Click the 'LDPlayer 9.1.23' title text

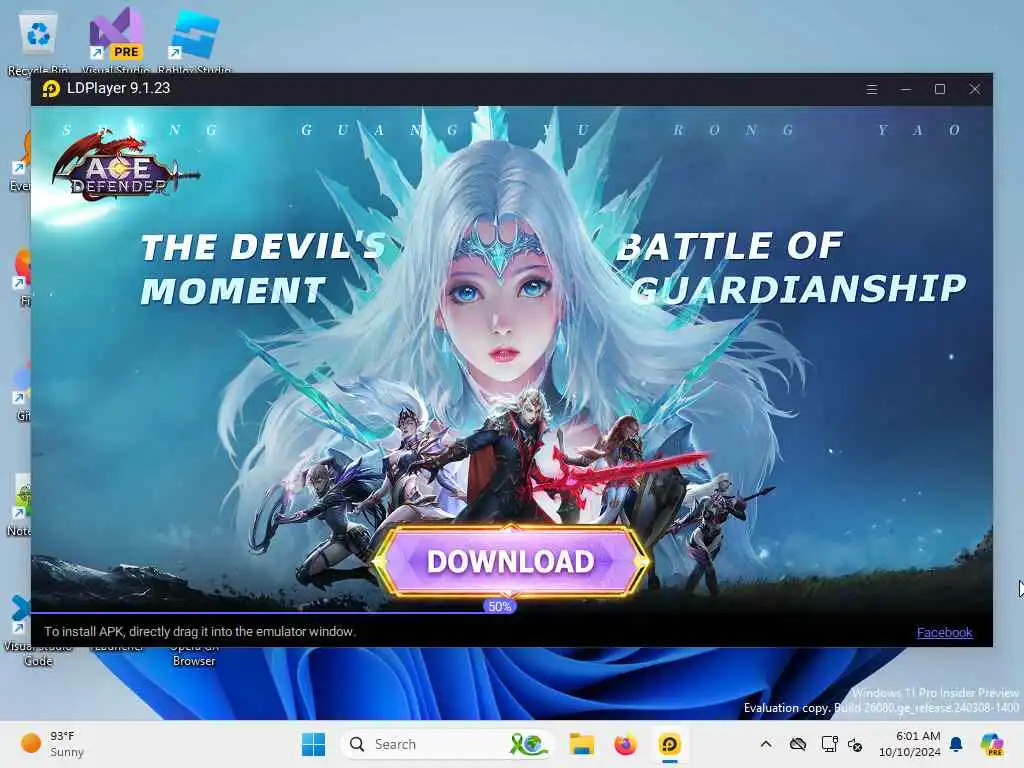119,88
